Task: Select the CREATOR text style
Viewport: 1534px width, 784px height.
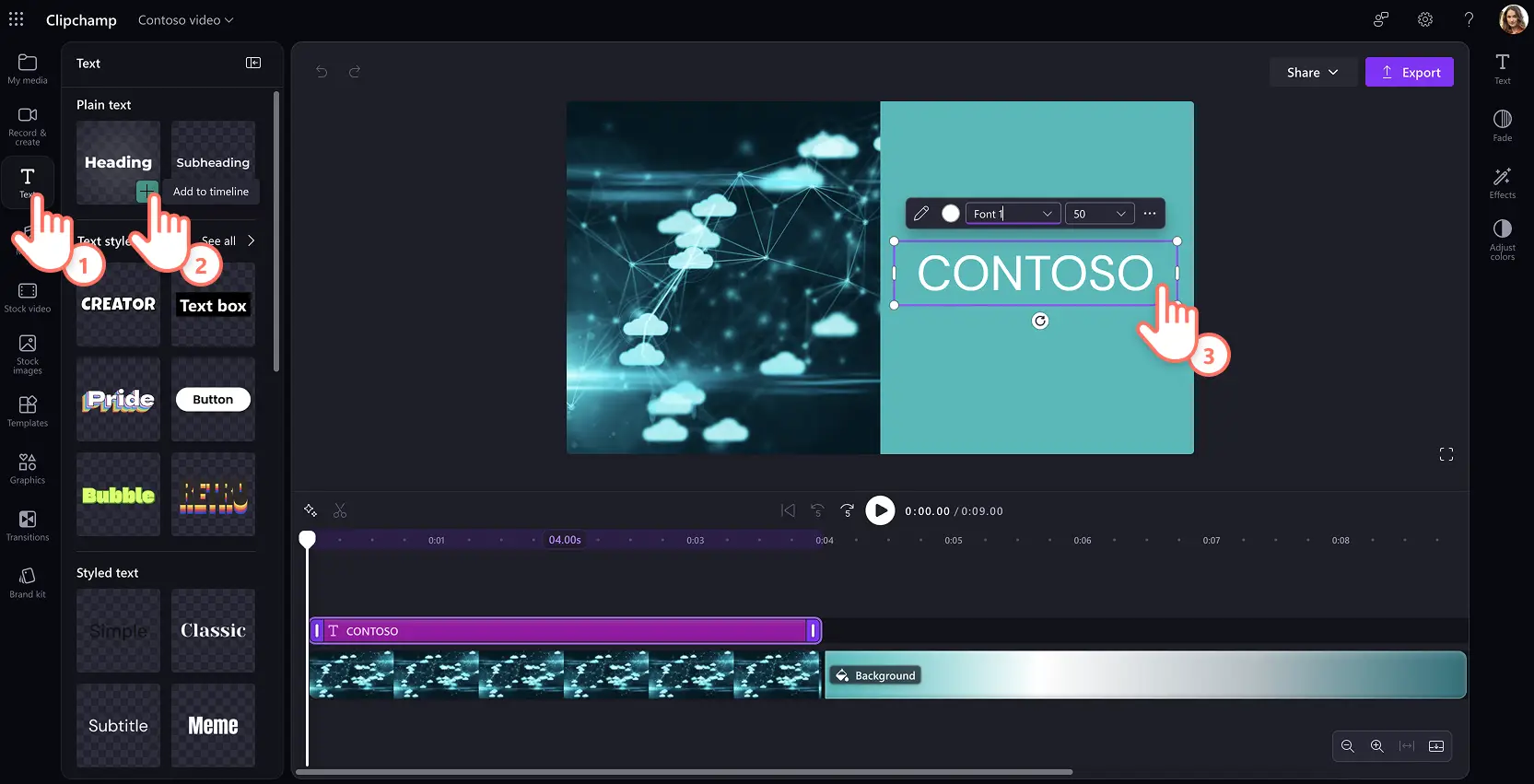Action: point(118,304)
